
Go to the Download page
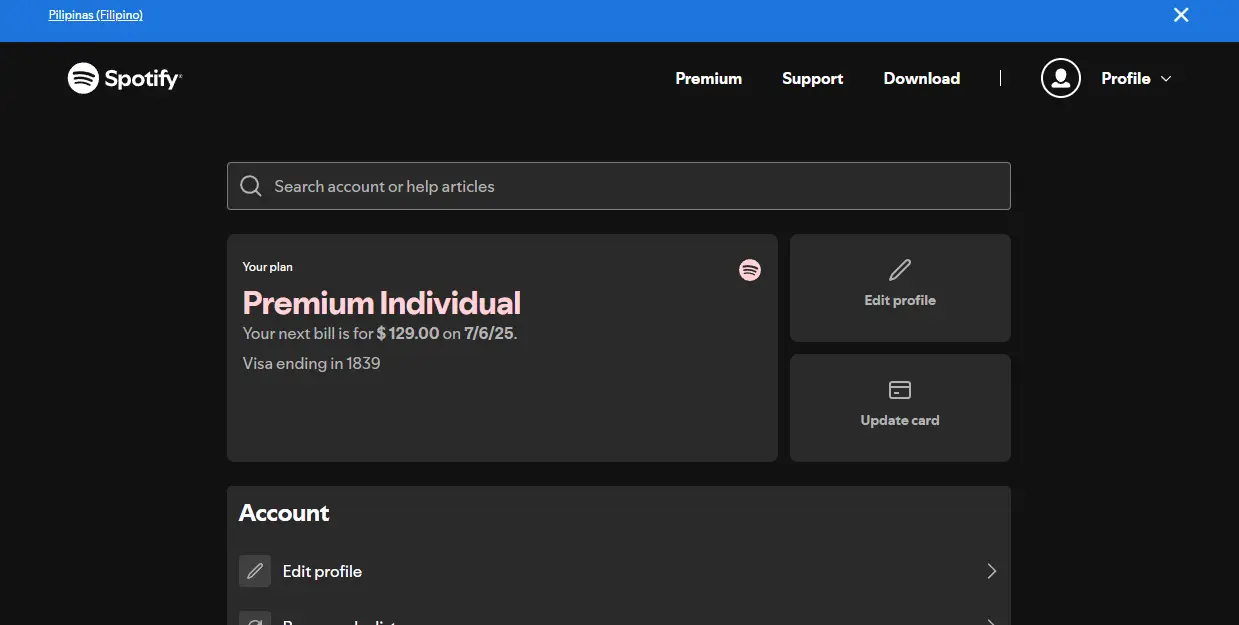point(921,78)
